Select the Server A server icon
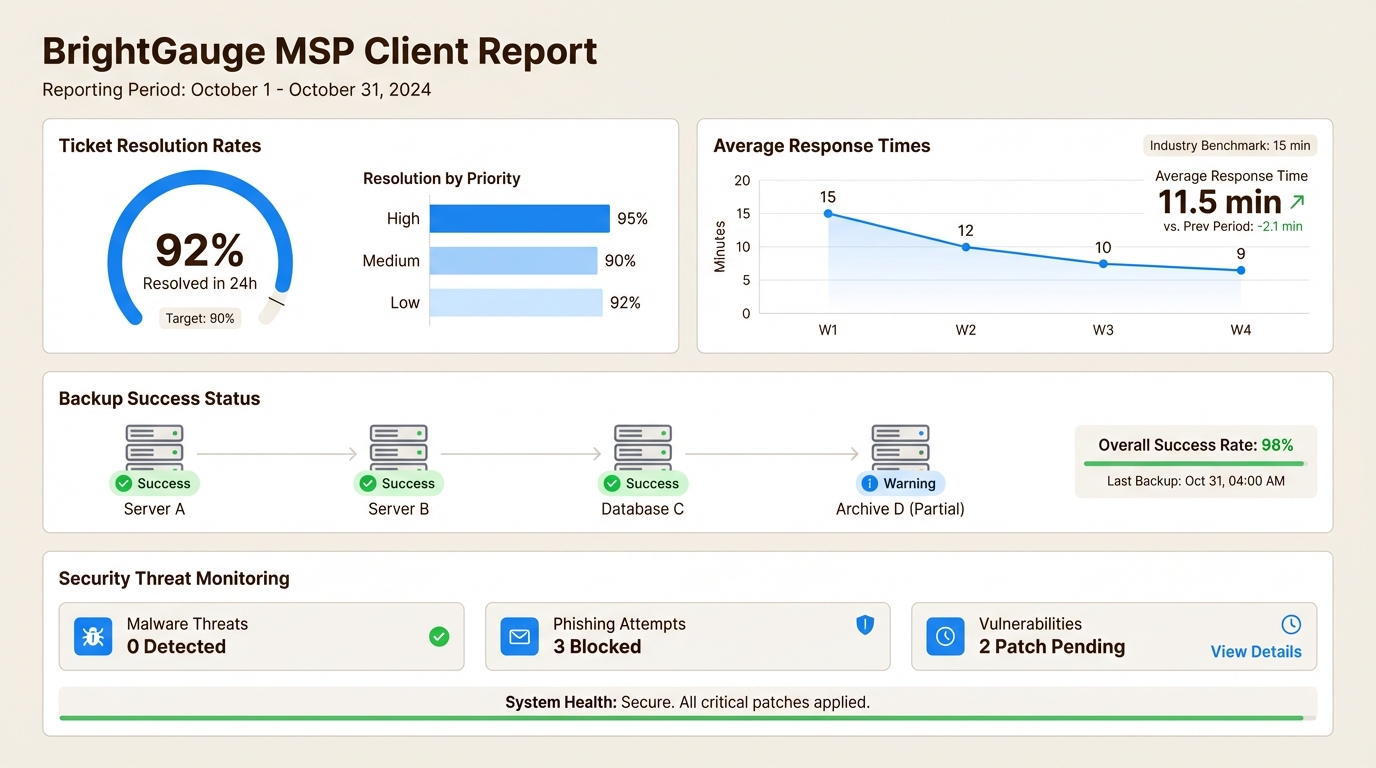1376x768 pixels. click(x=153, y=445)
